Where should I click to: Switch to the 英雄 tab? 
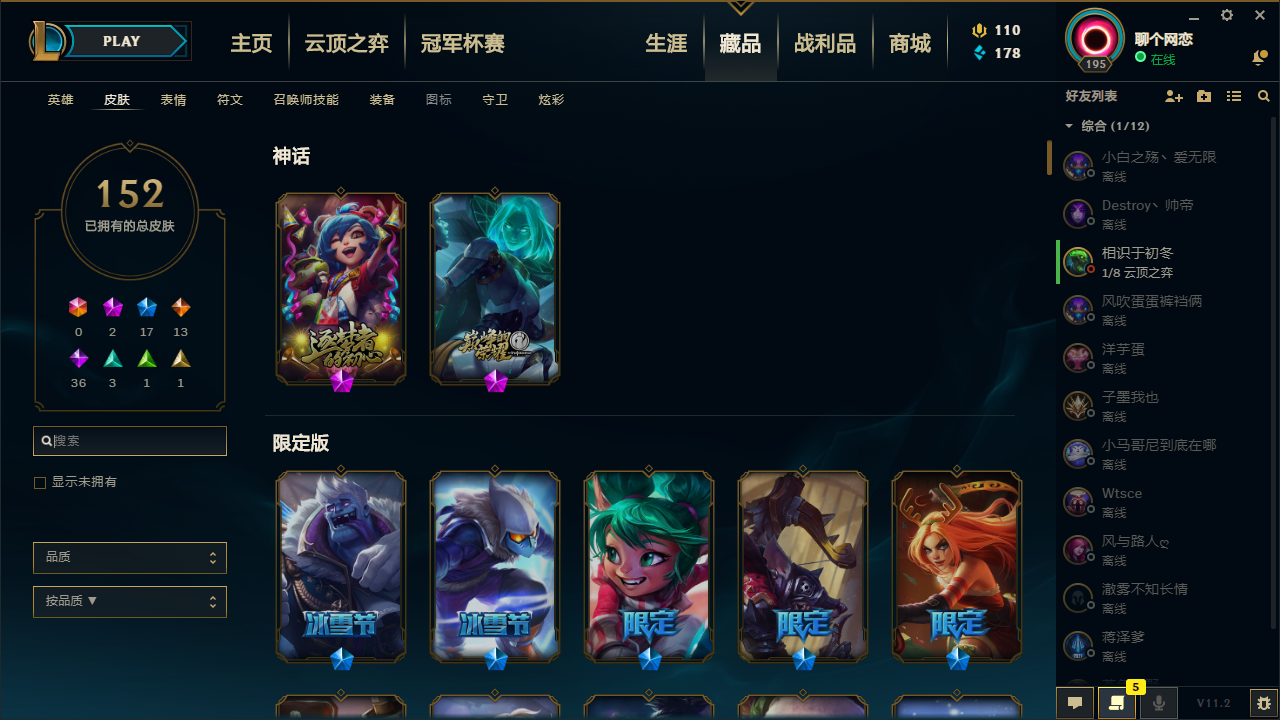(60, 100)
